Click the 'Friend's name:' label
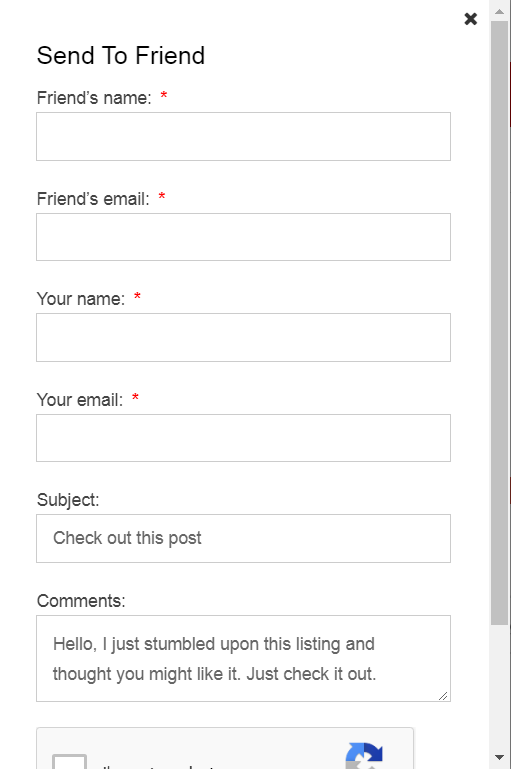Screen dimensions: 511x769 (94, 98)
